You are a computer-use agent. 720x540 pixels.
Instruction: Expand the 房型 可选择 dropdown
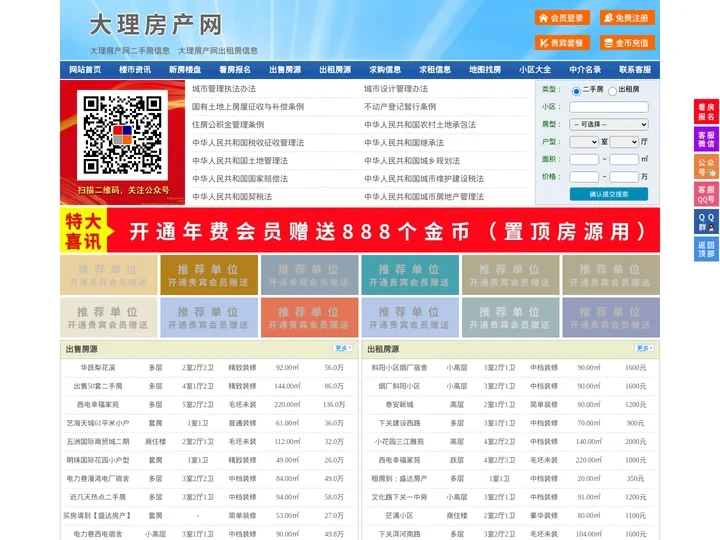609,124
